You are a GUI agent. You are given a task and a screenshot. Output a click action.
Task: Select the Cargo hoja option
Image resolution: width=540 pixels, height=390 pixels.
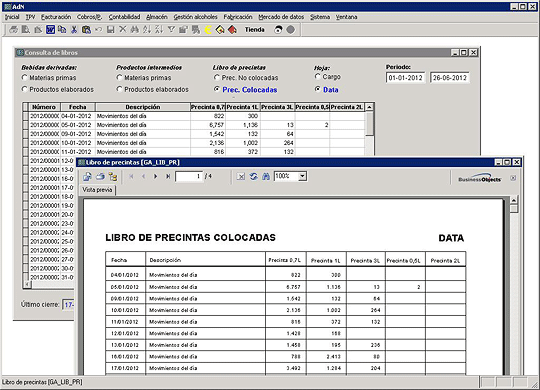[x=318, y=76]
